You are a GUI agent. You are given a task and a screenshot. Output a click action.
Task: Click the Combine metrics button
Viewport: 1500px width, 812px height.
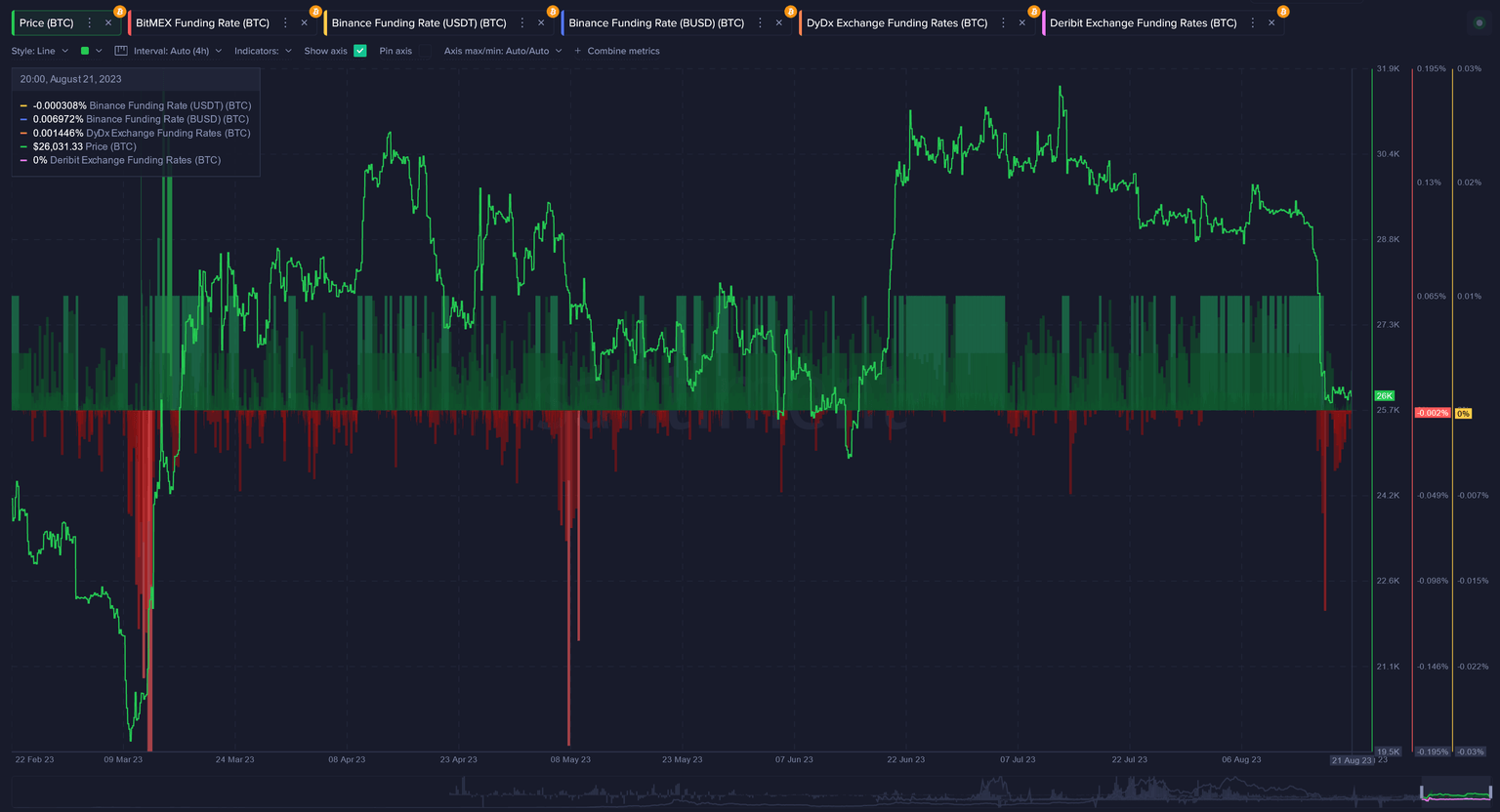(617, 51)
